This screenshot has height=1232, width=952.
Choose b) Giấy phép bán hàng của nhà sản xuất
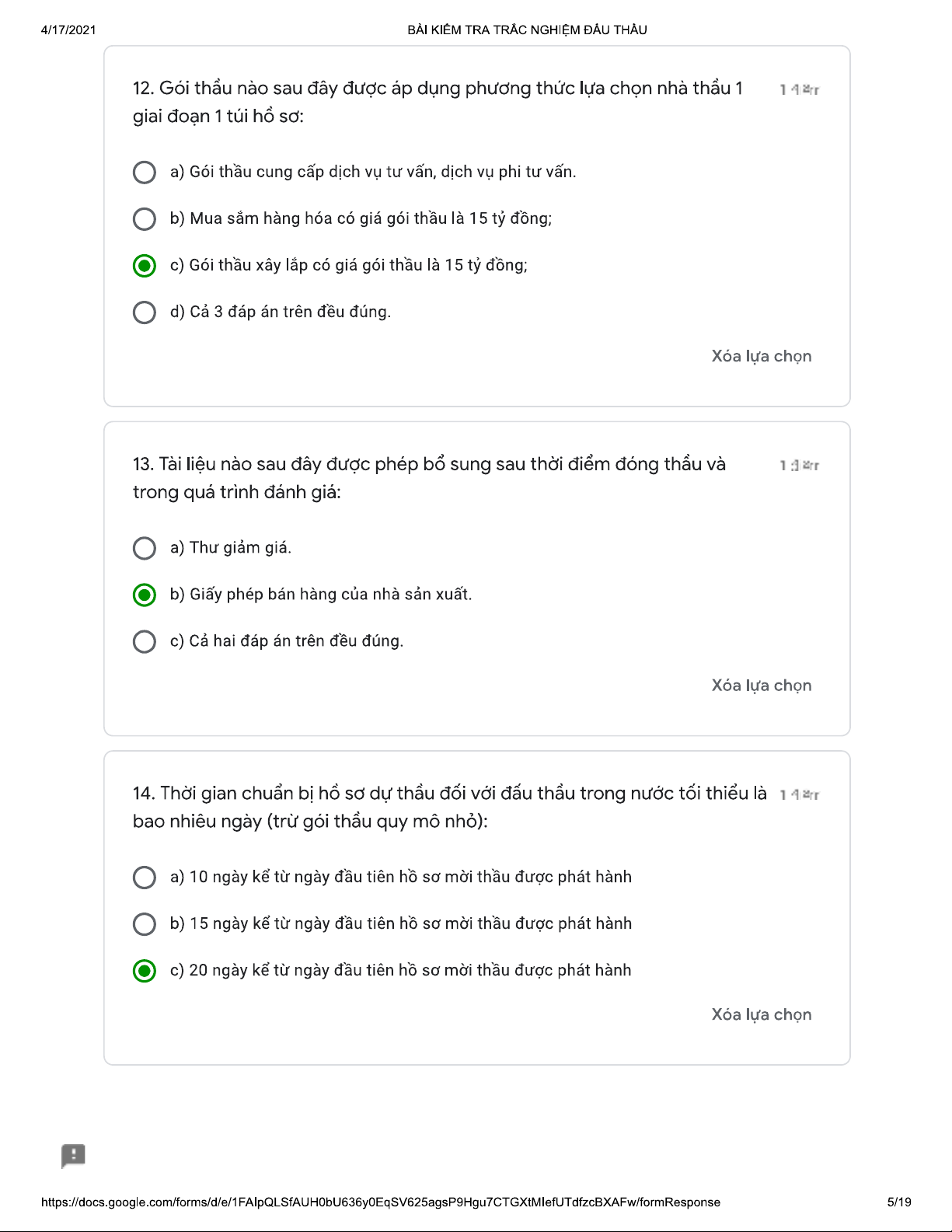coord(145,595)
